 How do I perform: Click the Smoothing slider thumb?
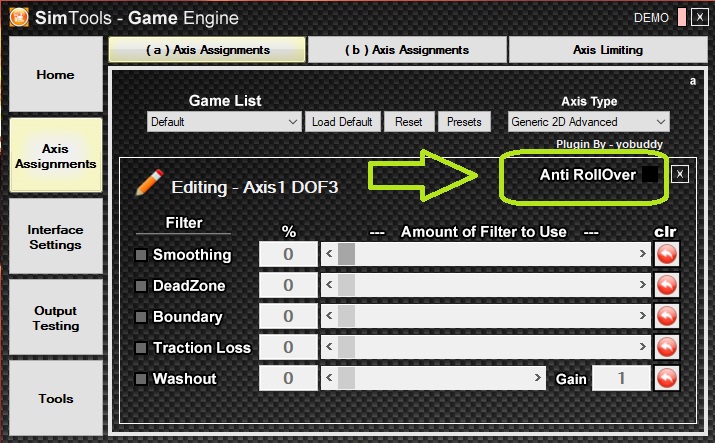tap(346, 254)
